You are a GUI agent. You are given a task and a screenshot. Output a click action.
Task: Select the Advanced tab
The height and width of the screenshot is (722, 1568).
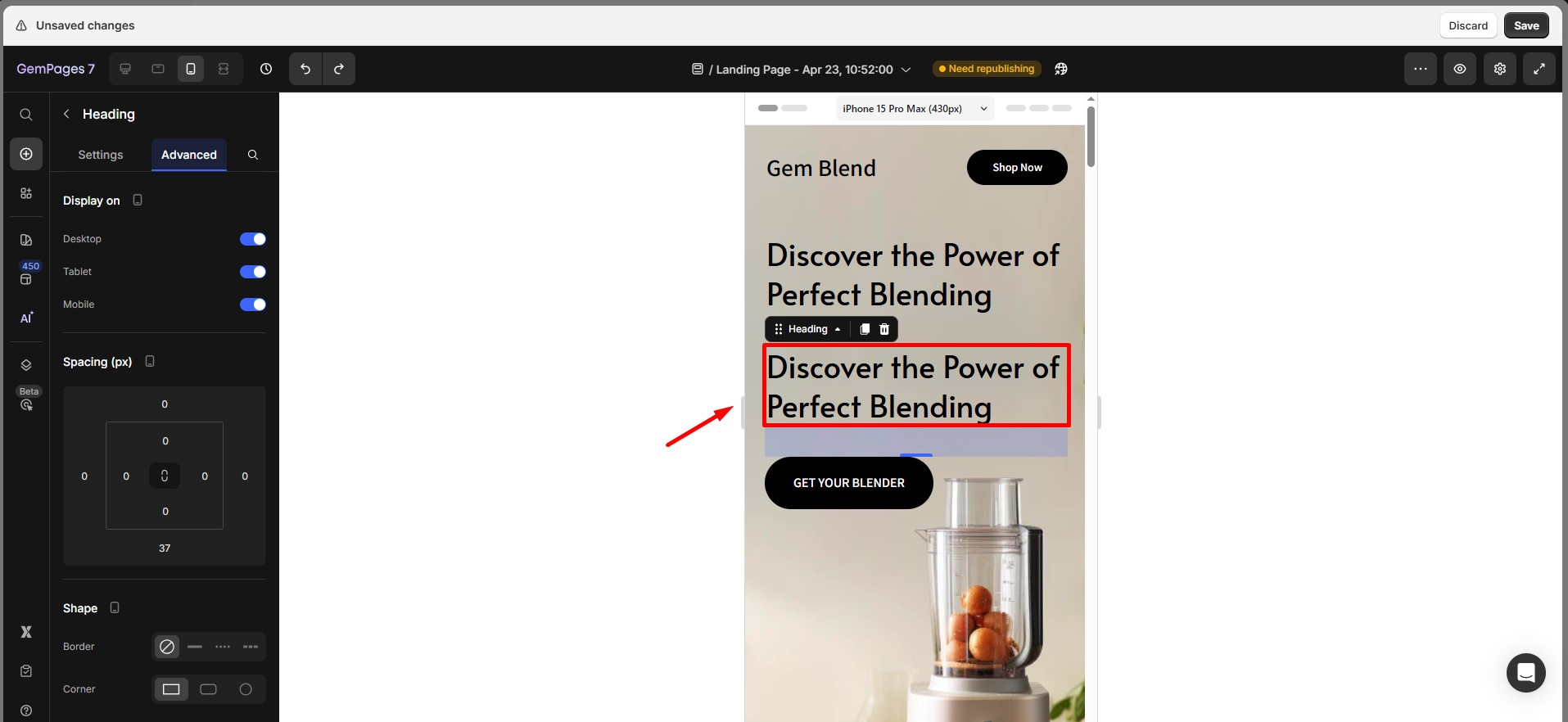(189, 155)
